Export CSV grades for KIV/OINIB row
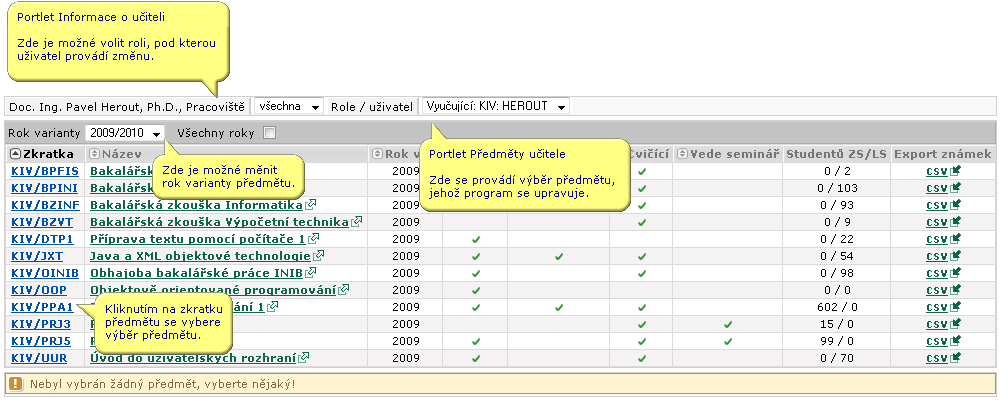Screen dimensions: 1001x400 point(943,273)
